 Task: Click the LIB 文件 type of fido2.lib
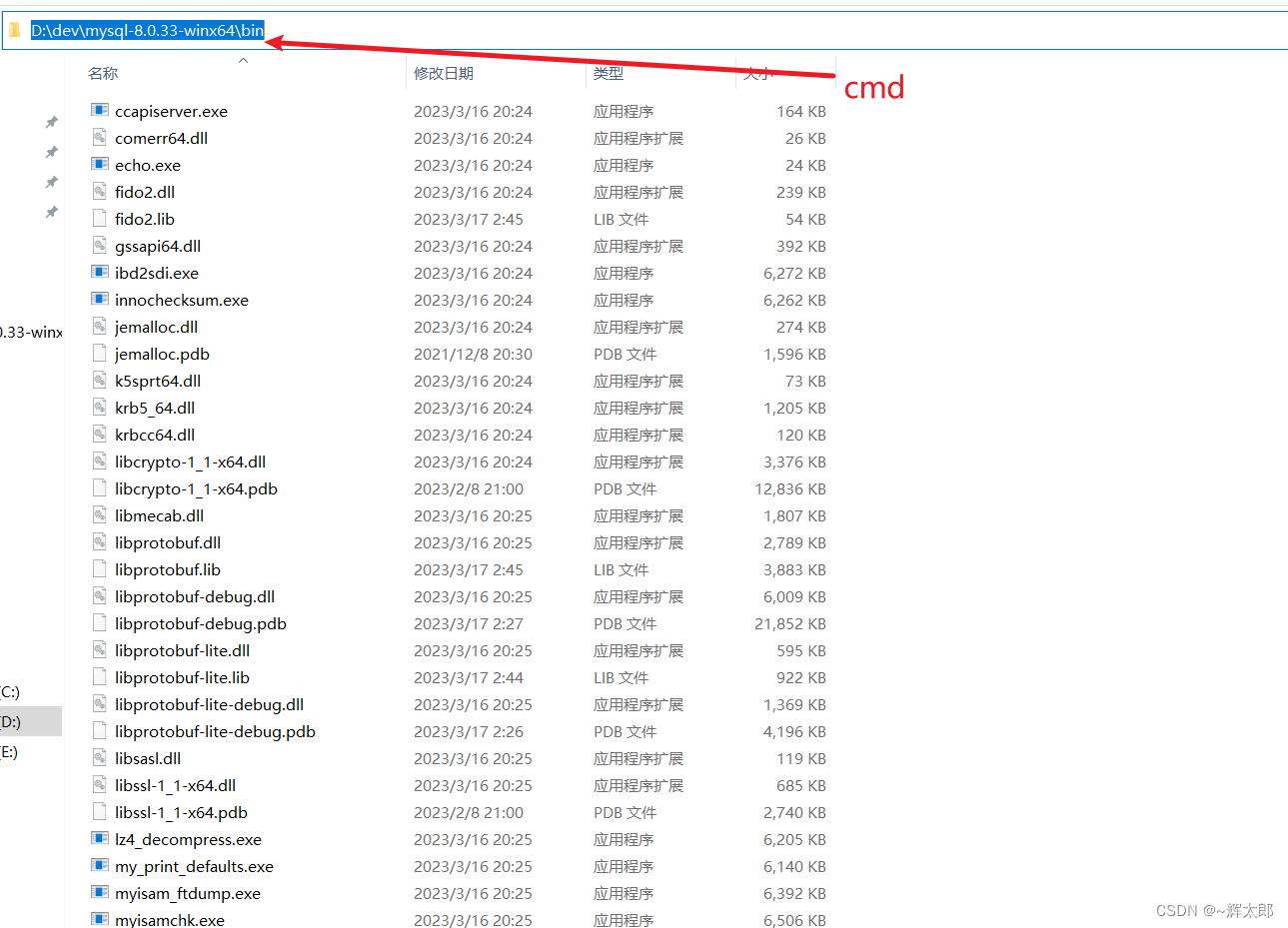click(621, 219)
